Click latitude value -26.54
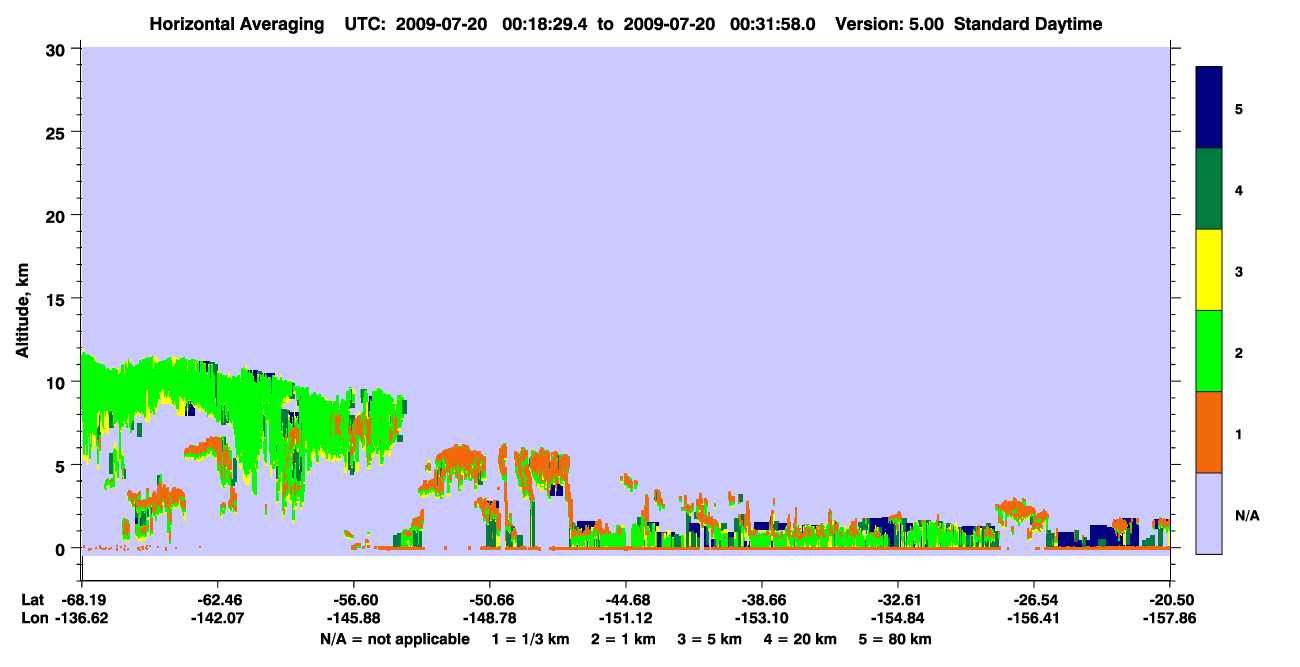 [1034, 600]
